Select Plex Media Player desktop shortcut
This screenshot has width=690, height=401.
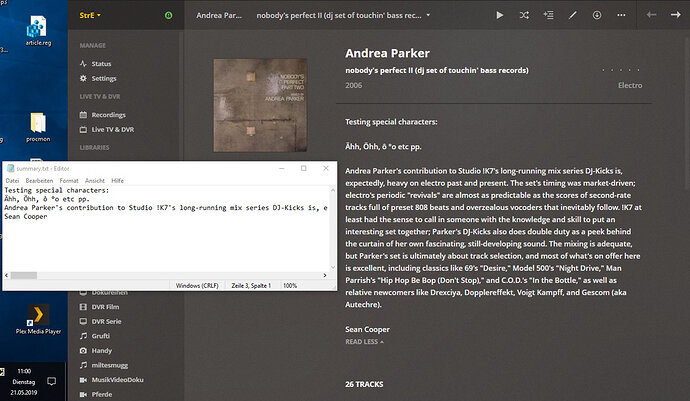point(38,320)
